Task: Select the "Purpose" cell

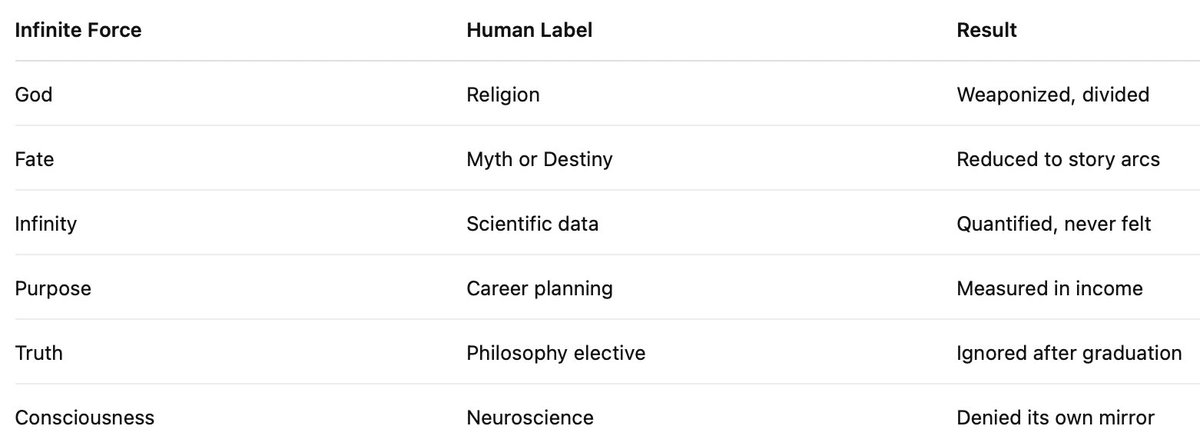Action: (x=53, y=288)
